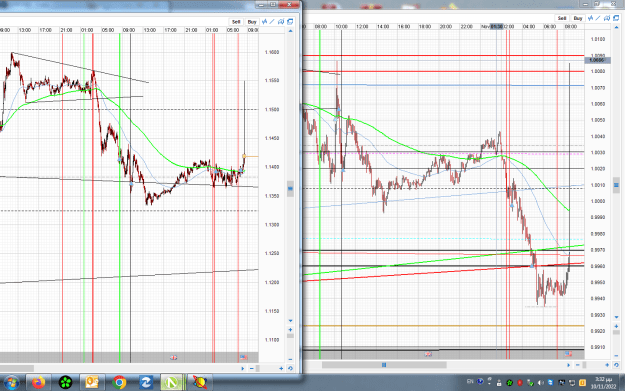625x391 pixels.
Task: Zoom in vertical scale plus in left chart
Action: point(290,330)
